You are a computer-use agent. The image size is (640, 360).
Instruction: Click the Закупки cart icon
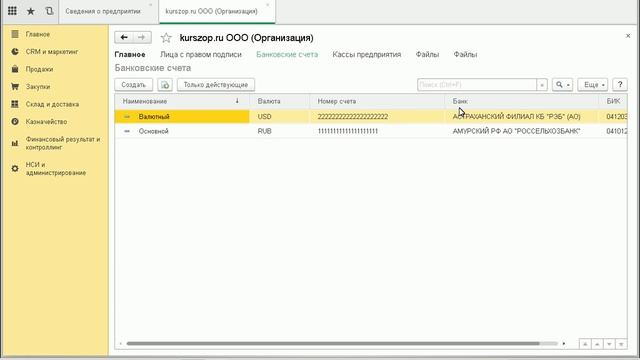tap(15, 87)
